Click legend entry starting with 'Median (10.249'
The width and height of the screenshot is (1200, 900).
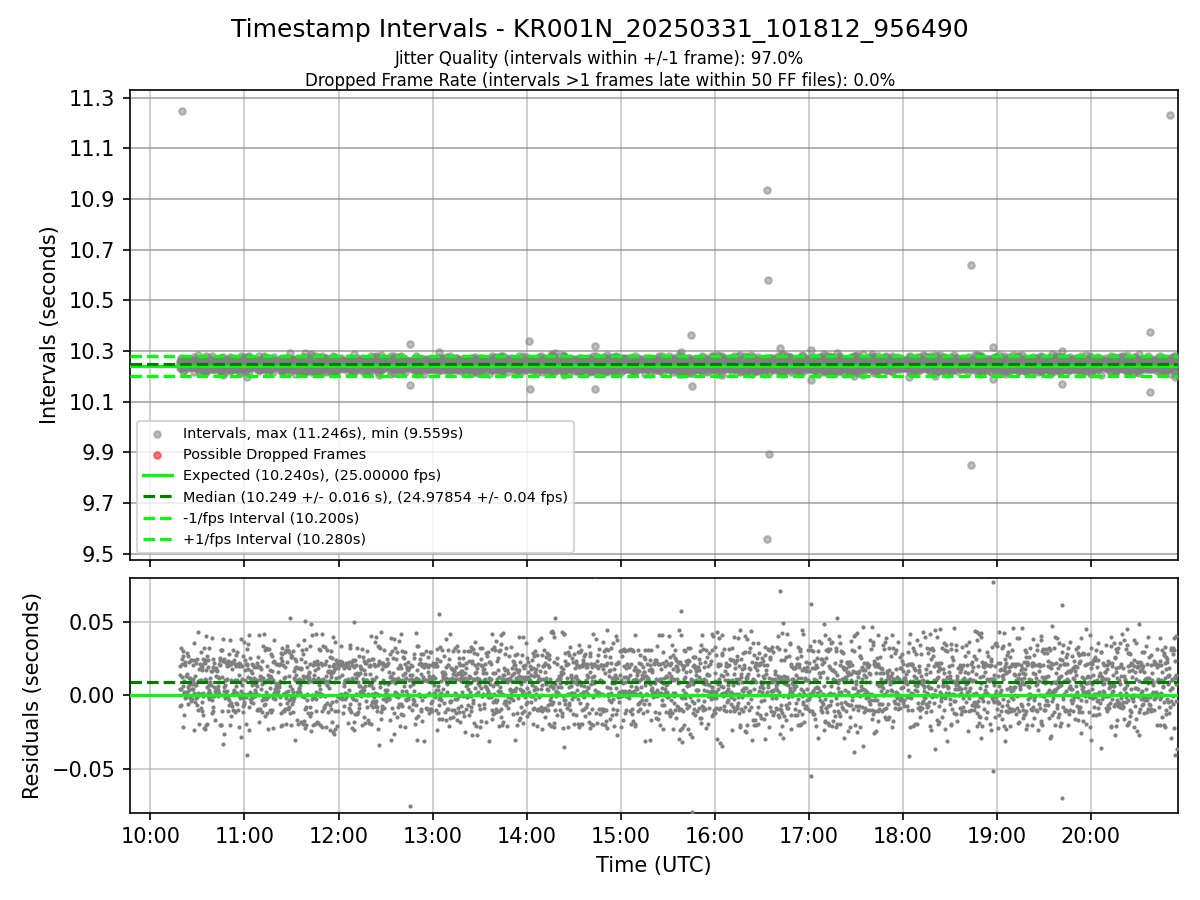pyautogui.click(x=375, y=496)
